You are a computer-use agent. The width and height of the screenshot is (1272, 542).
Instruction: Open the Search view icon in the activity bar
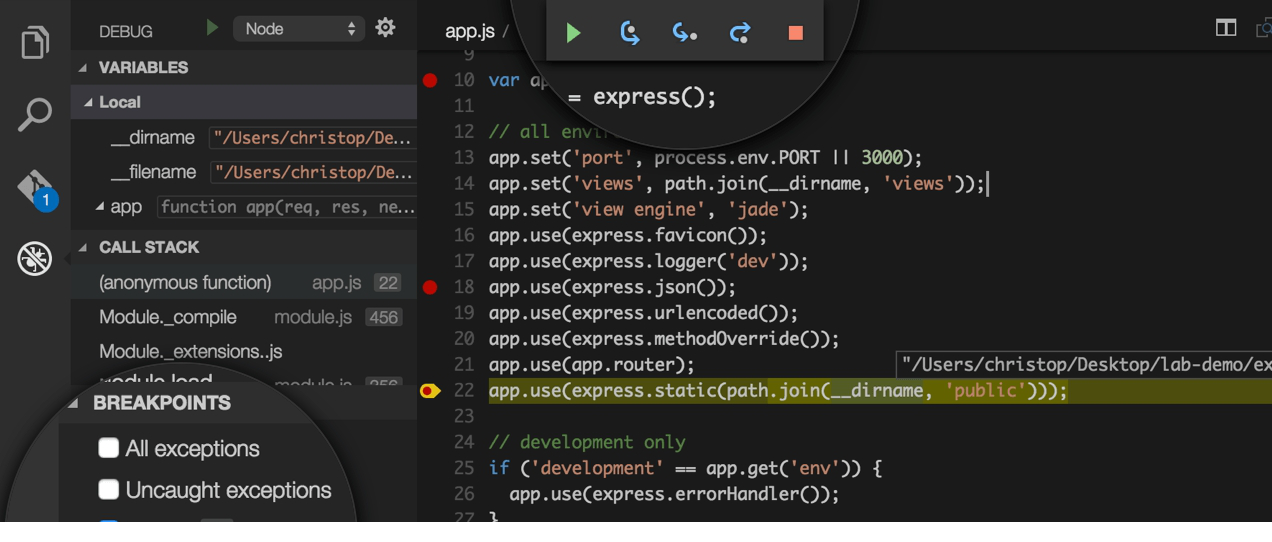35,114
